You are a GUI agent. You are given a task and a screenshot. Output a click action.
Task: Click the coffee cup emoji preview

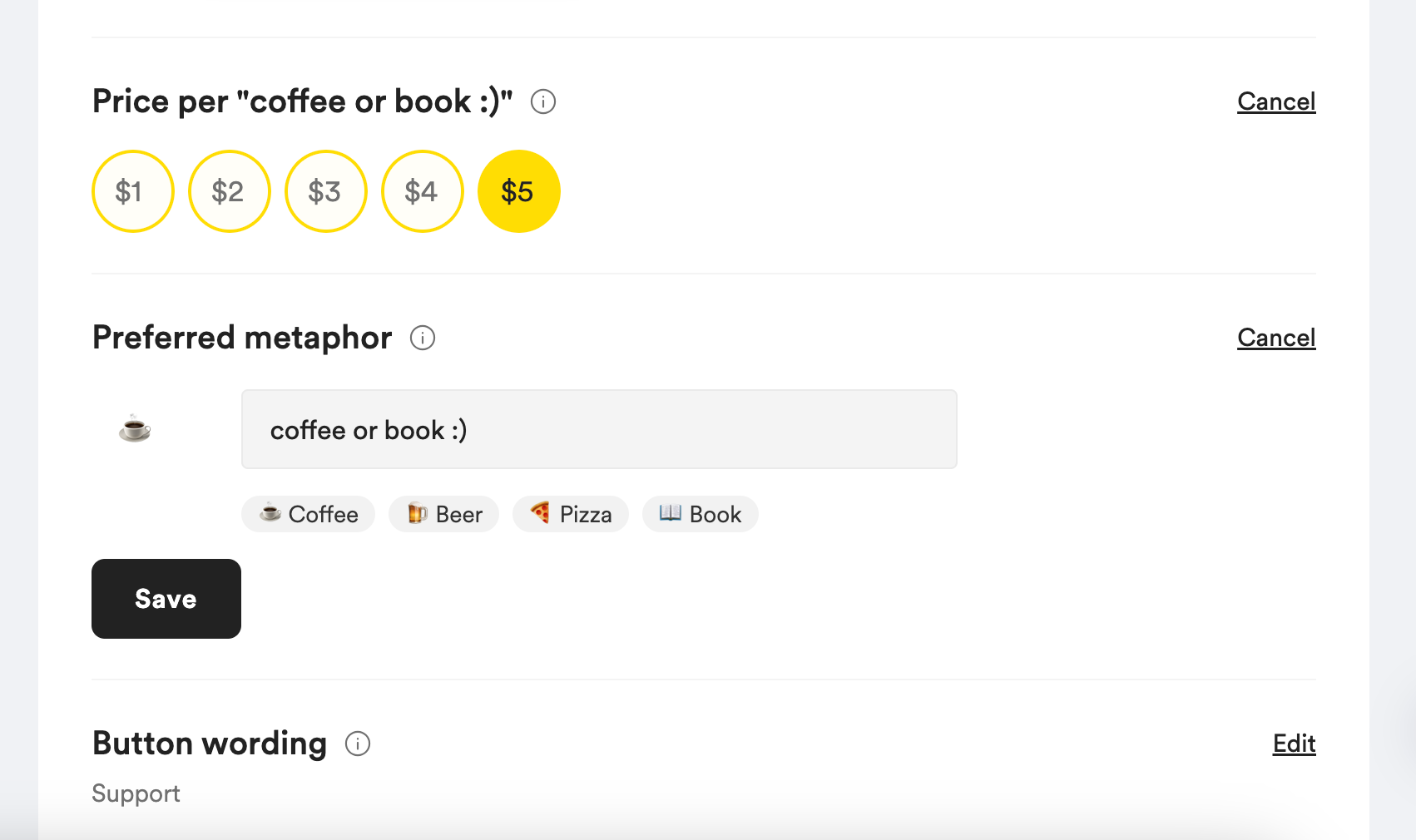tap(133, 429)
